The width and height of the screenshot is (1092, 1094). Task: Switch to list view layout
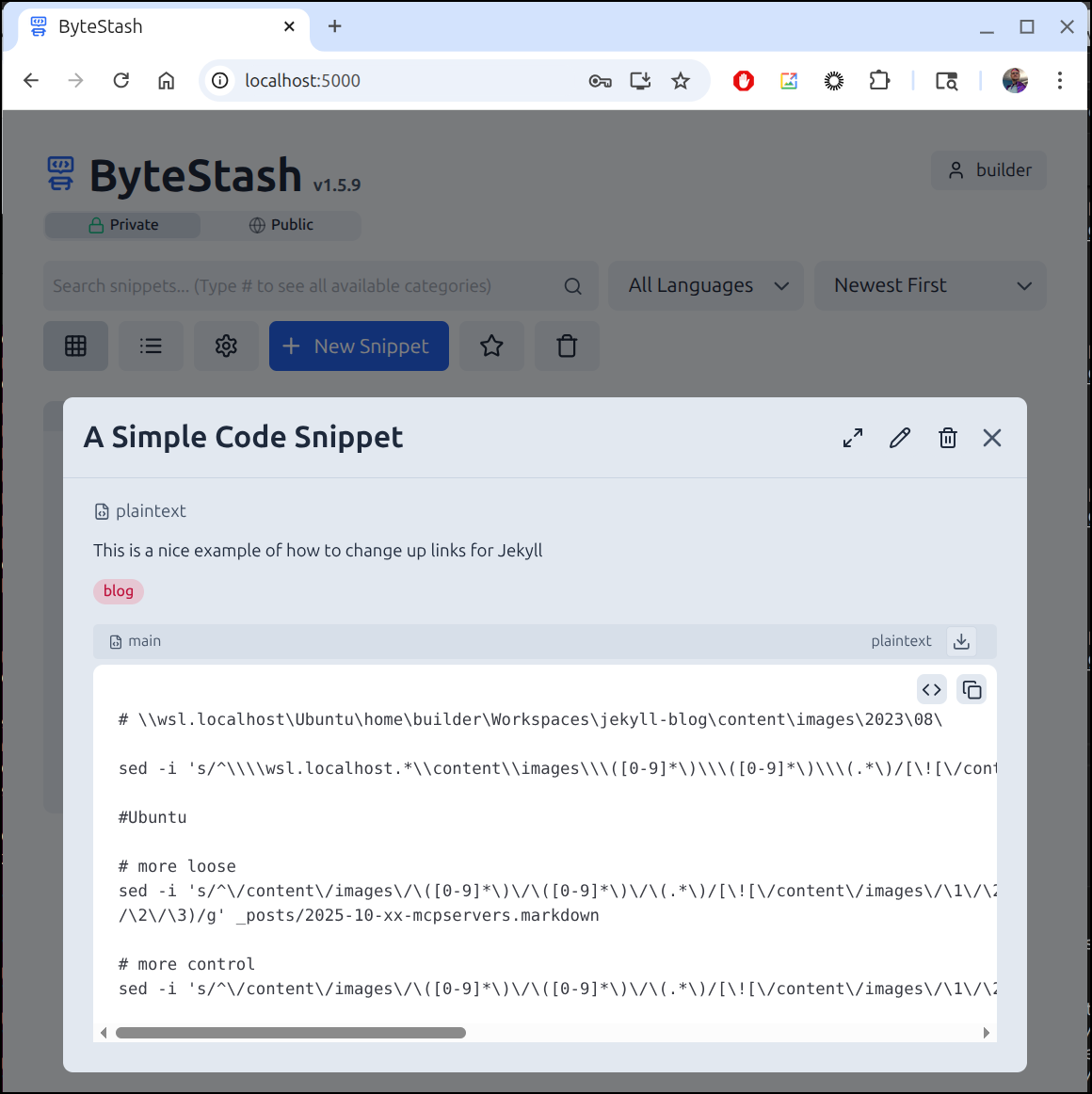pyautogui.click(x=151, y=346)
